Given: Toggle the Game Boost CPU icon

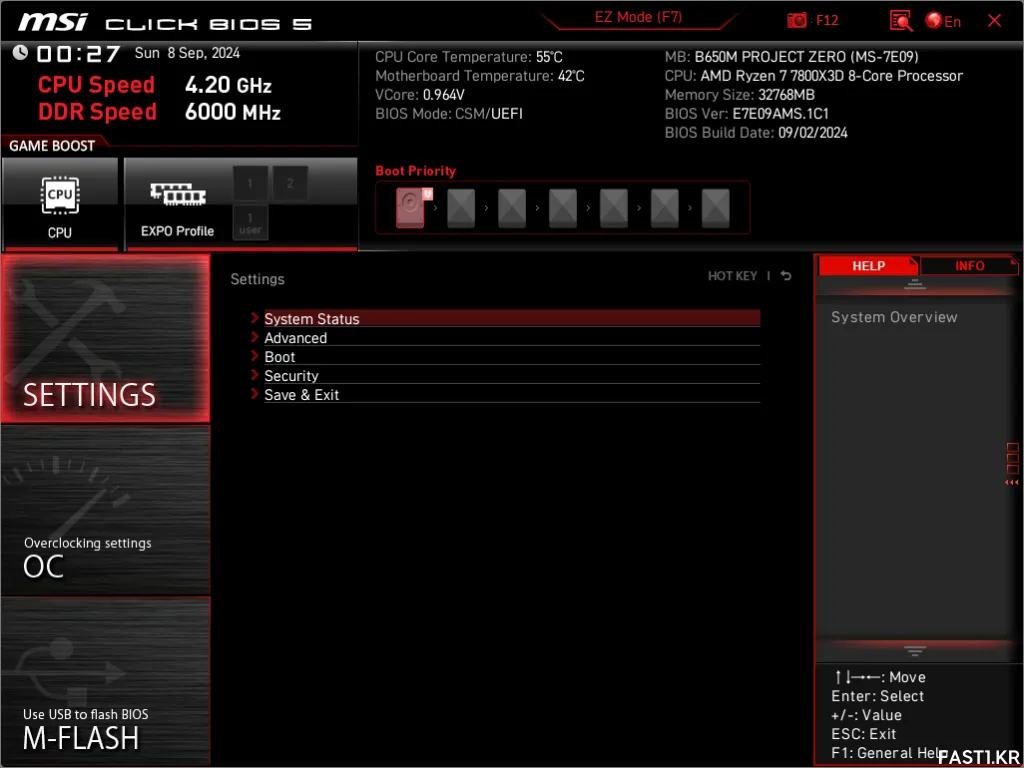Looking at the screenshot, I should [60, 203].
